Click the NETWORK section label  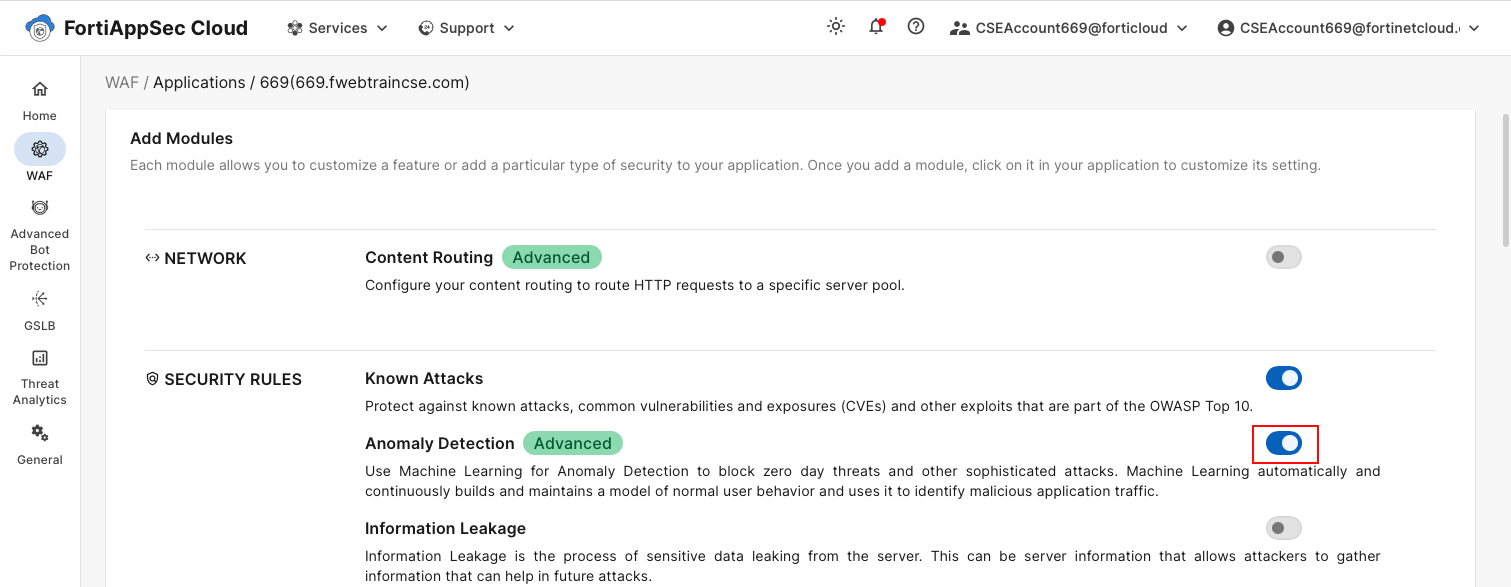(x=205, y=258)
